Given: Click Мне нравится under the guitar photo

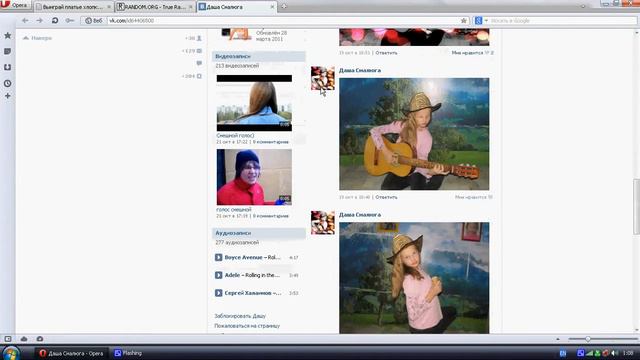Looking at the screenshot, I should point(474,197).
